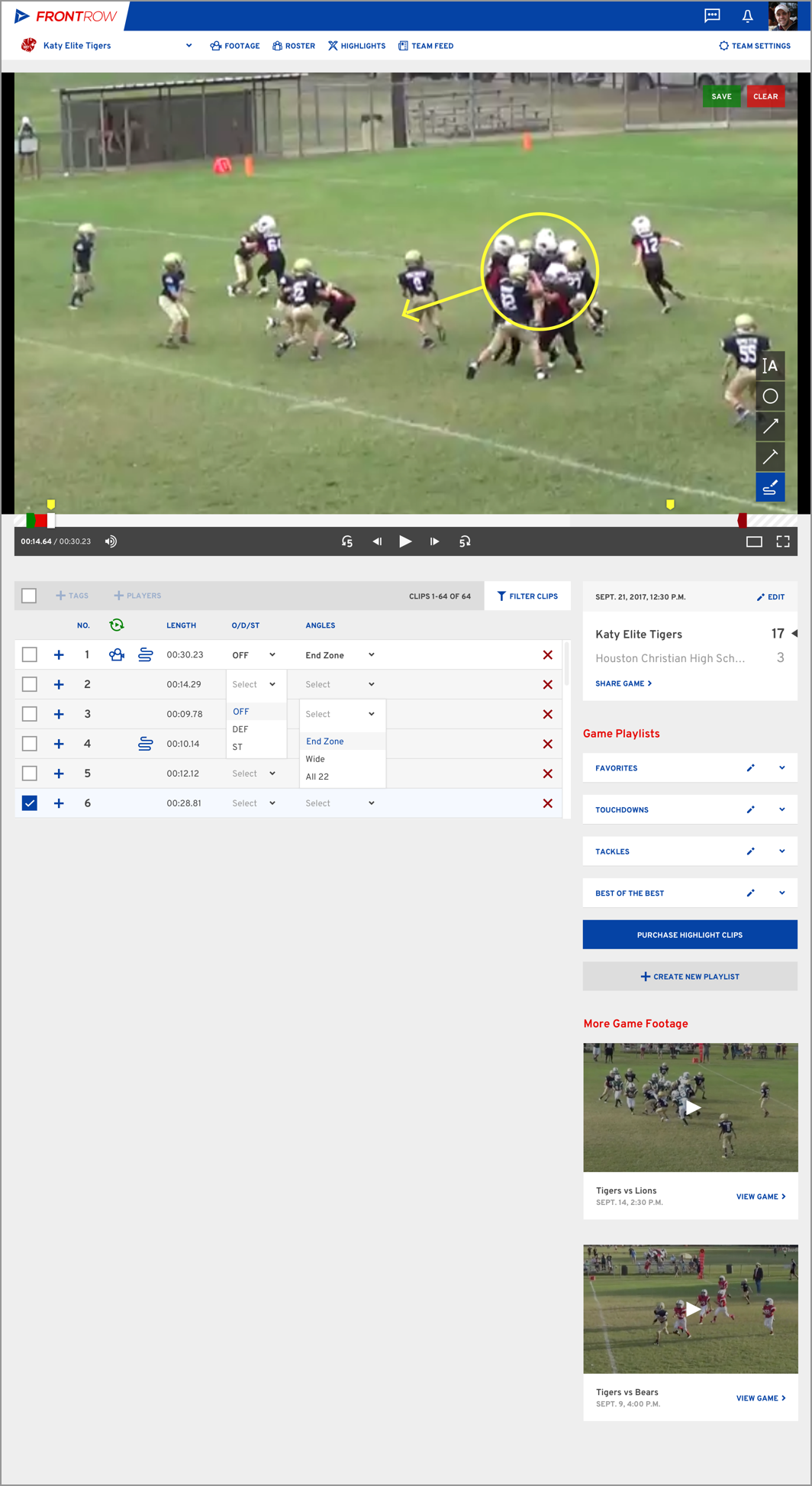
Task: Mute the video volume
Action: pos(111,541)
